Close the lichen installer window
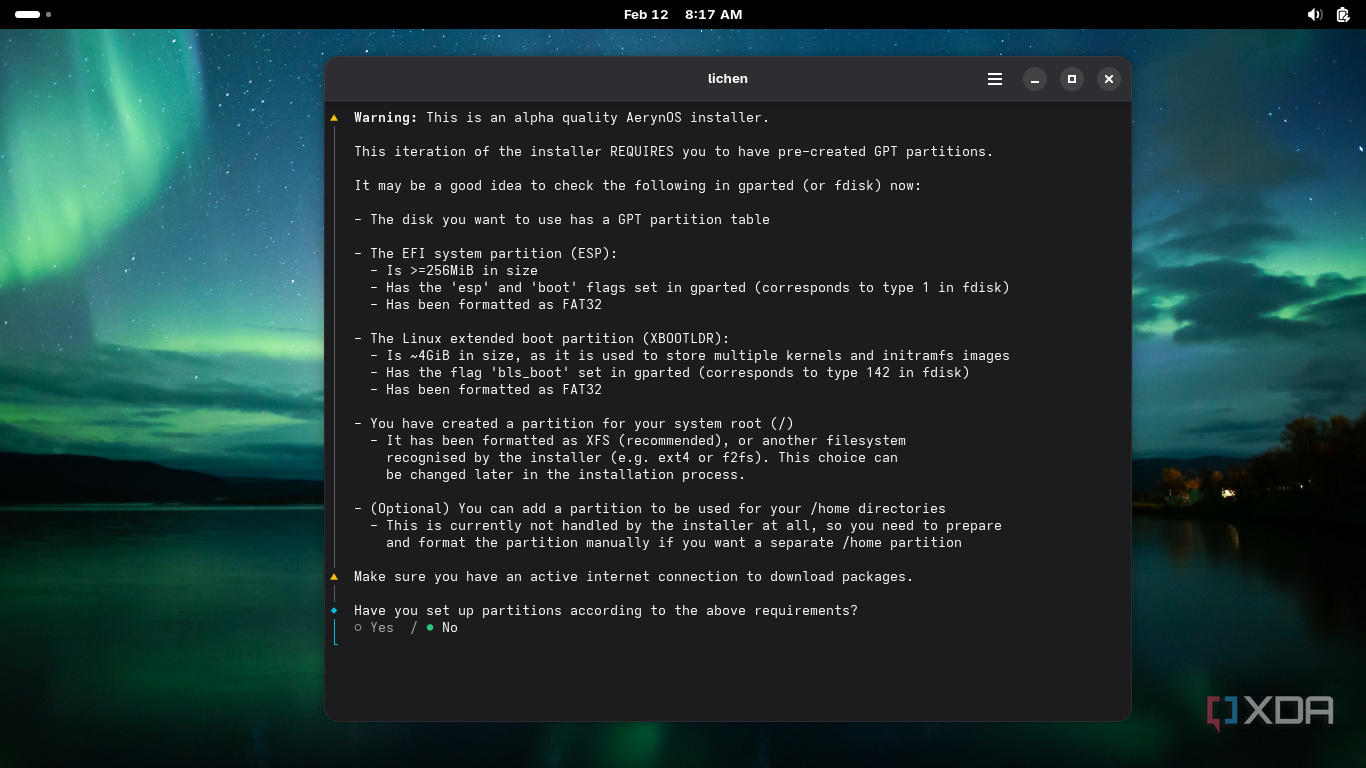The width and height of the screenshot is (1366, 768). tap(1108, 79)
